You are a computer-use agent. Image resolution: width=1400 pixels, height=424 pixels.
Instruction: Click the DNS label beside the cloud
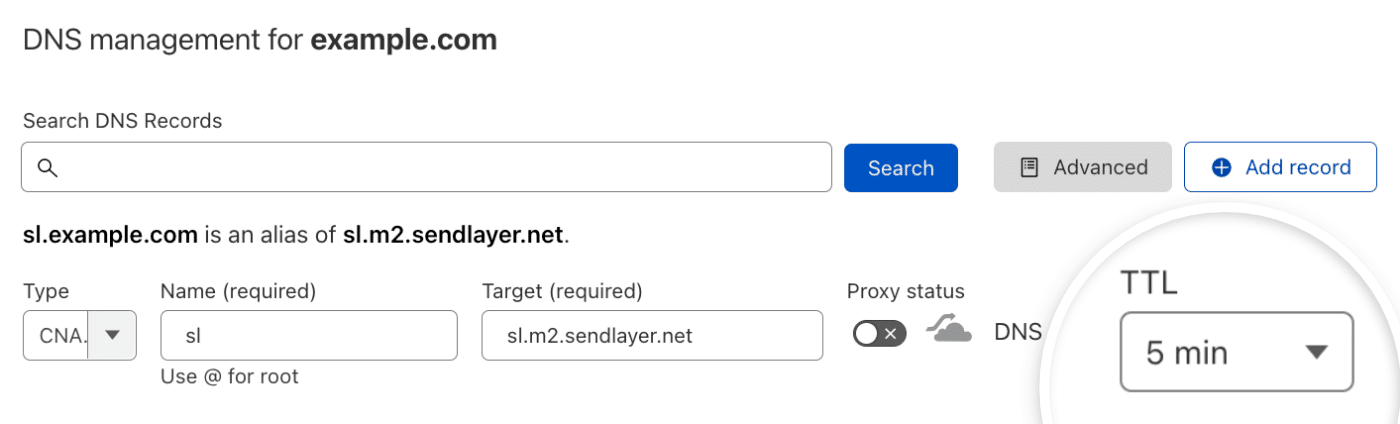1017,332
